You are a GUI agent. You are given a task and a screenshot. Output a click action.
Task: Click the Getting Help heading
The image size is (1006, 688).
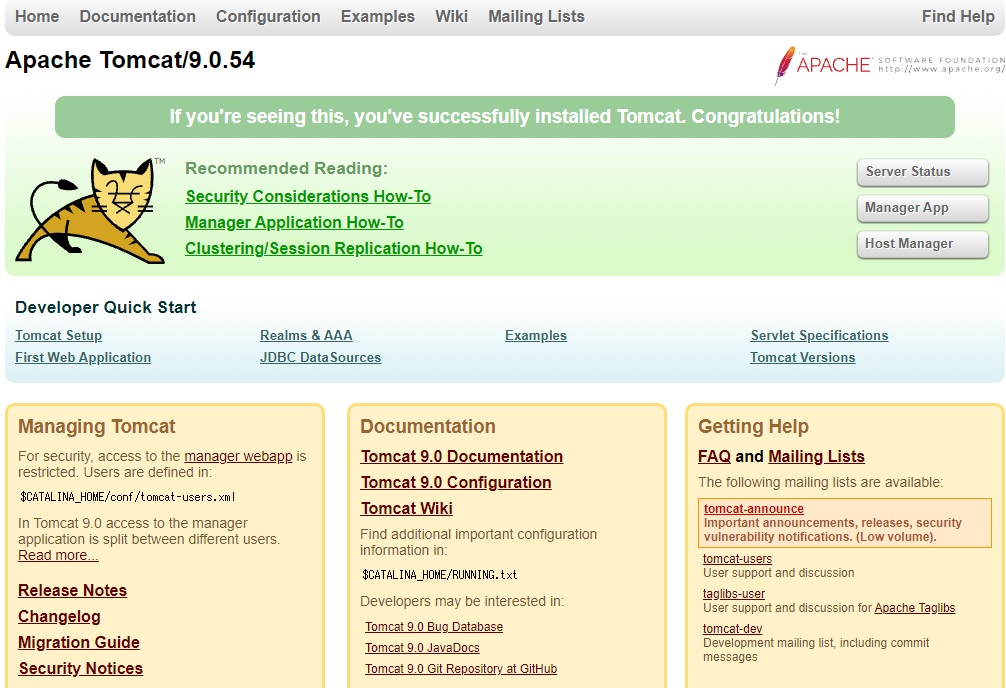(753, 427)
